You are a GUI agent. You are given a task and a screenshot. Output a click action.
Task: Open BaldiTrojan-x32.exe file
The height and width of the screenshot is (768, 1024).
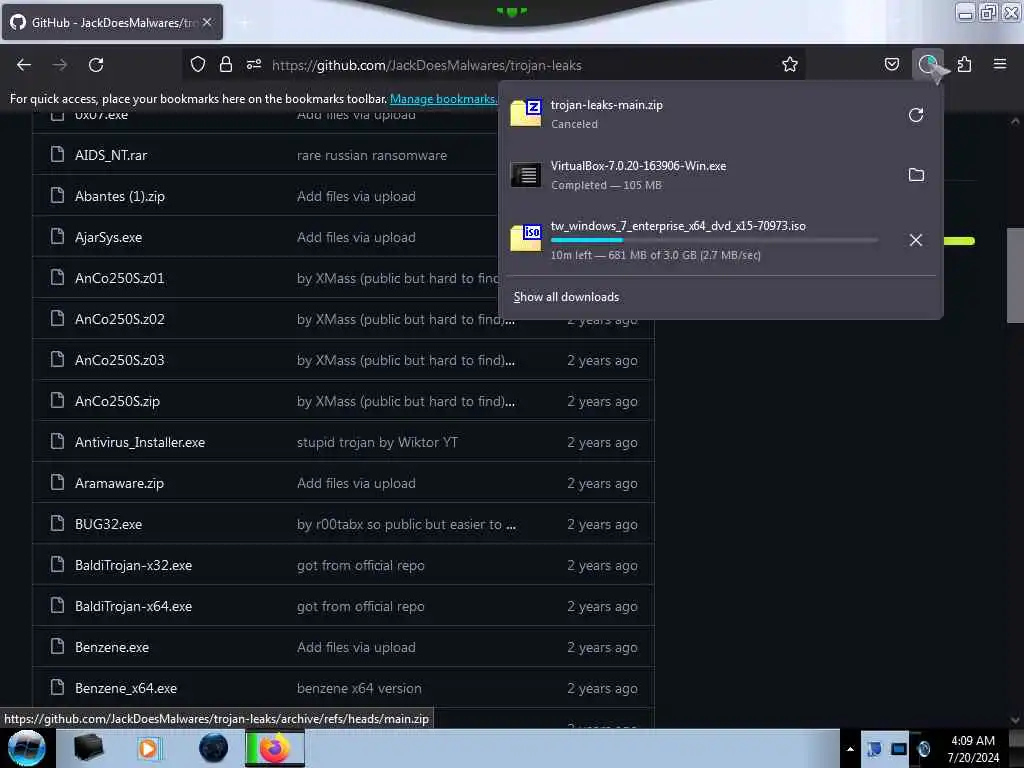click(x=133, y=566)
